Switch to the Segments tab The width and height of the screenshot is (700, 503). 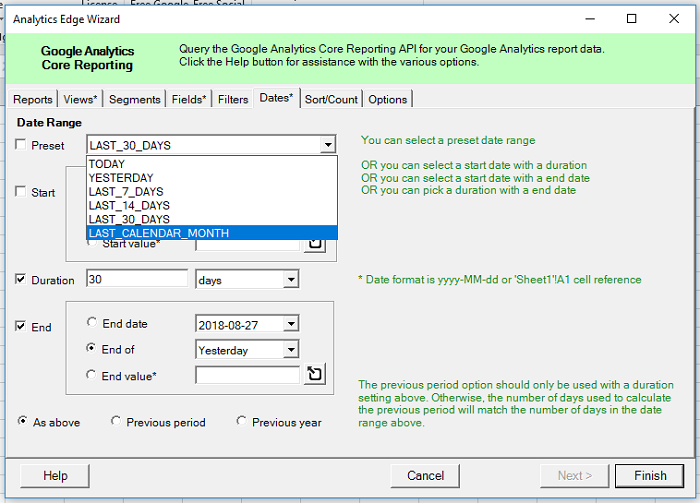pyautogui.click(x=134, y=99)
